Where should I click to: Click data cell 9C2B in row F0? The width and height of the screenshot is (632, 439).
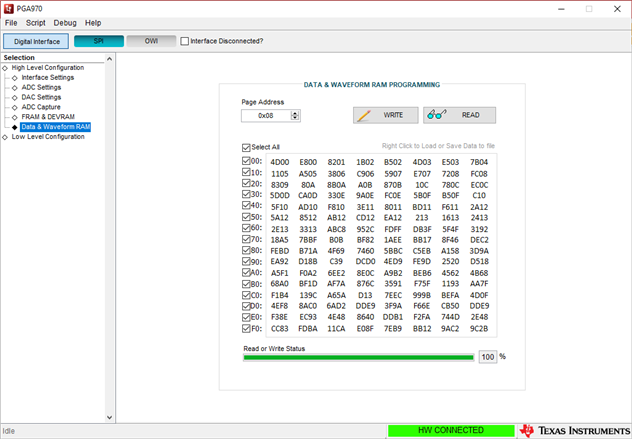[x=479, y=329]
